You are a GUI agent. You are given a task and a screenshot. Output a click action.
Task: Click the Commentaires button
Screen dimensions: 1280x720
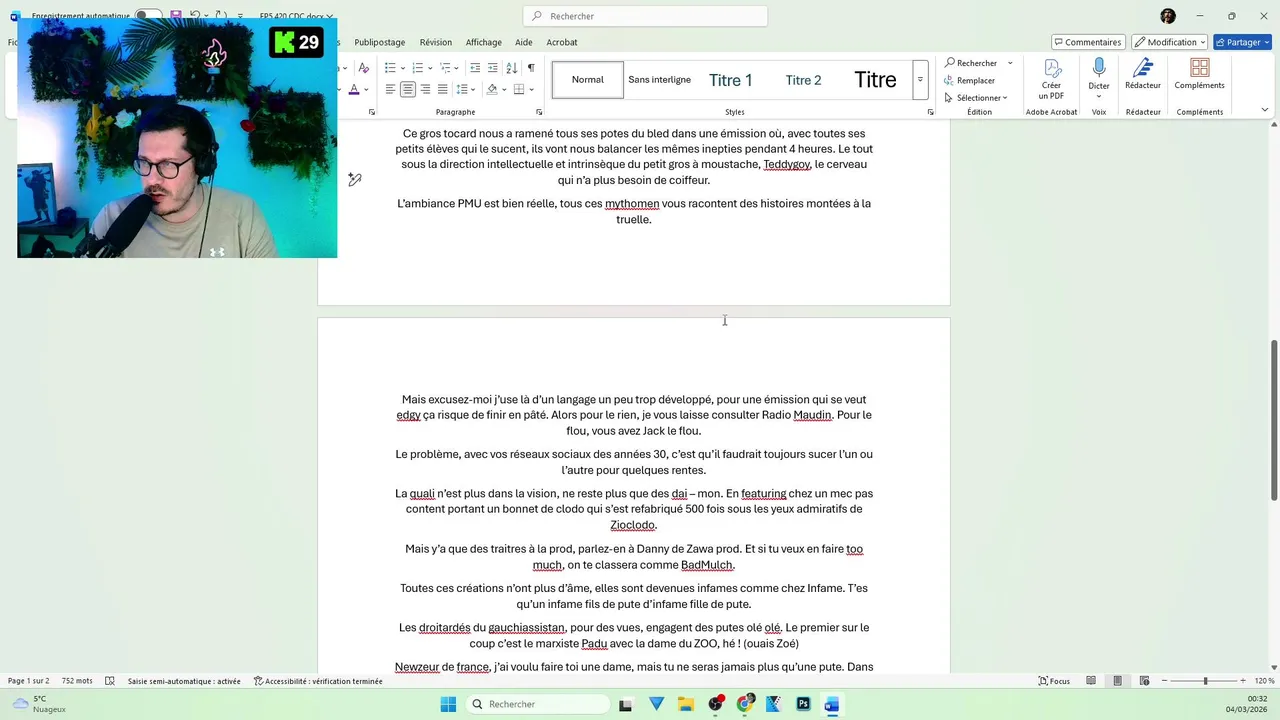tap(1088, 42)
